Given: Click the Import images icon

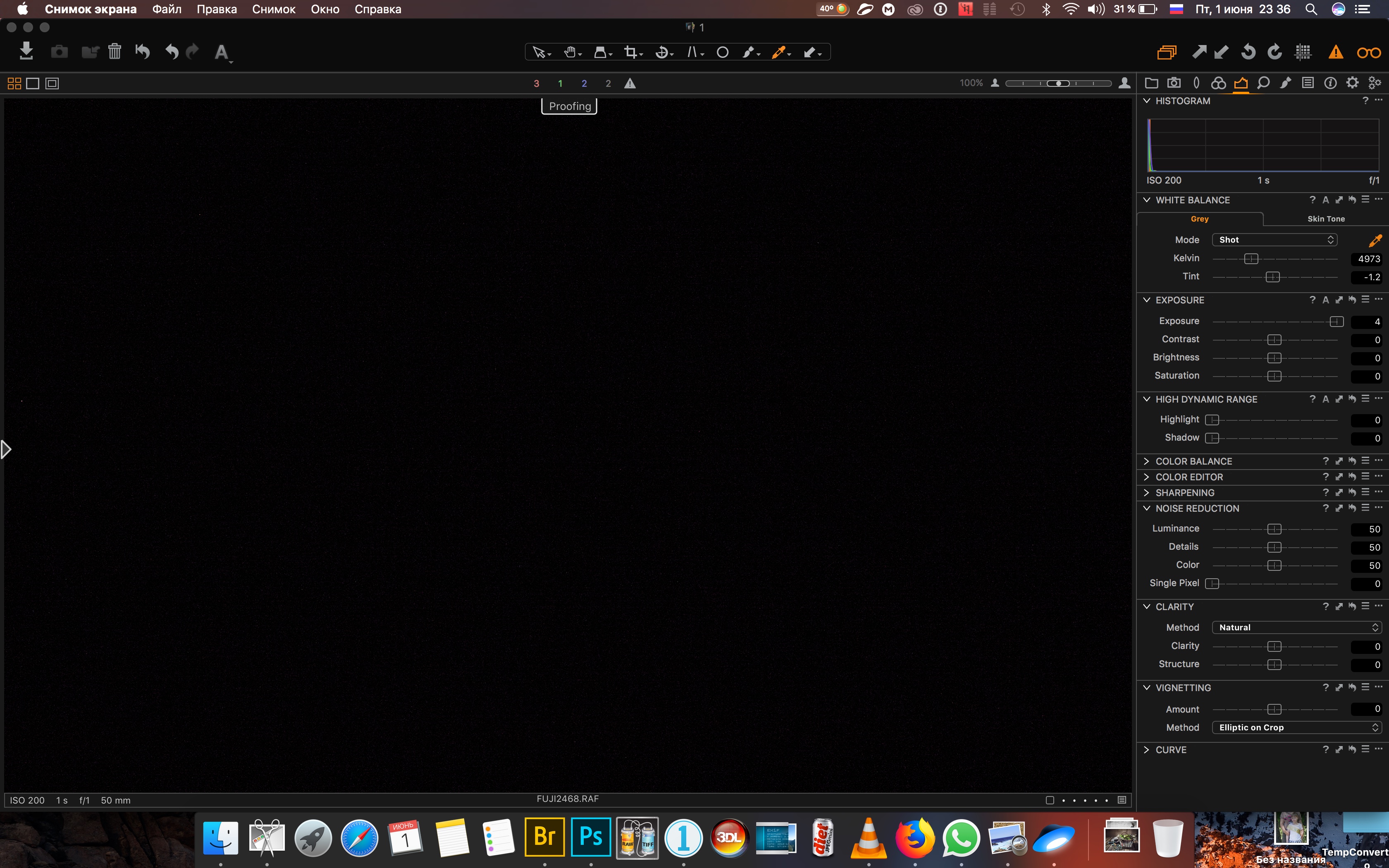Looking at the screenshot, I should click(x=26, y=51).
